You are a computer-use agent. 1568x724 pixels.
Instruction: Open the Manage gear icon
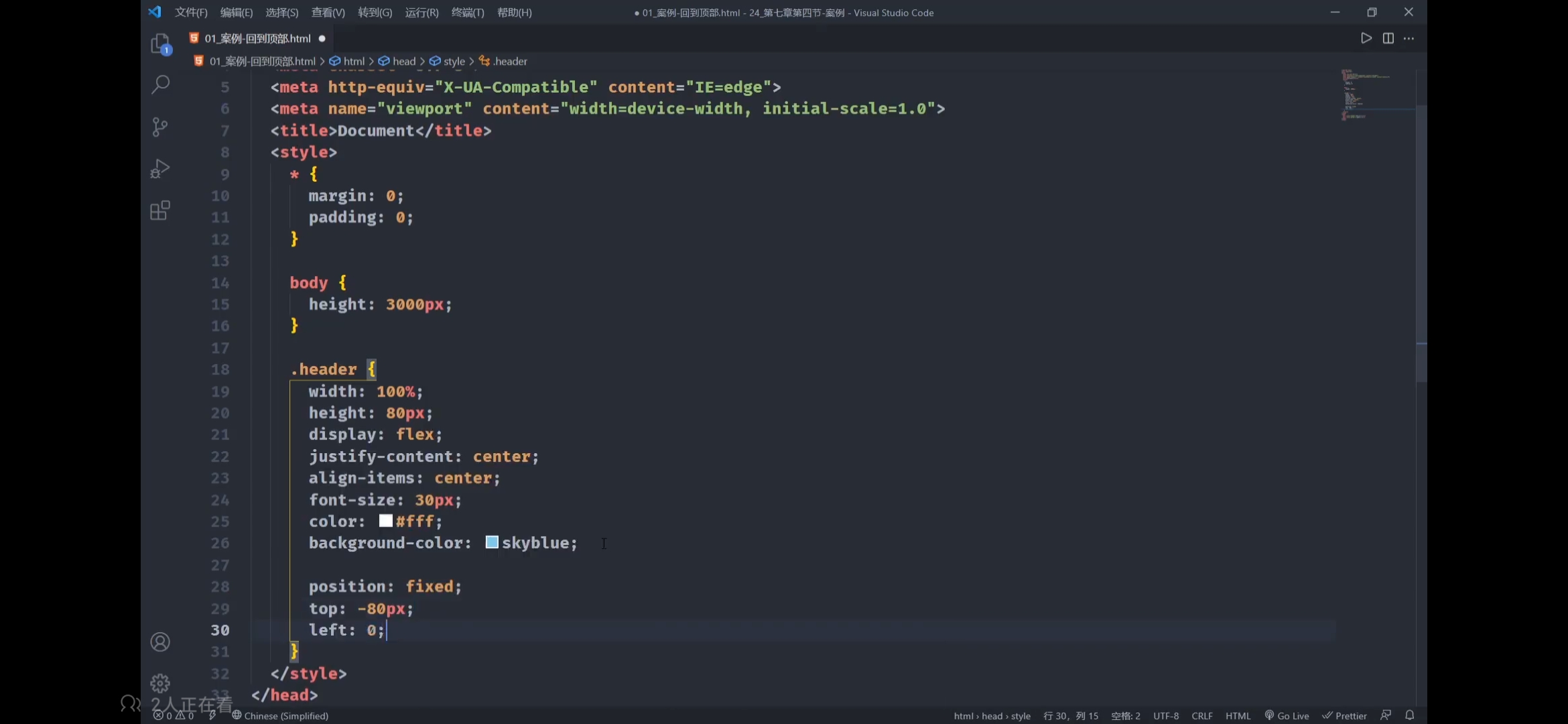pos(160,683)
